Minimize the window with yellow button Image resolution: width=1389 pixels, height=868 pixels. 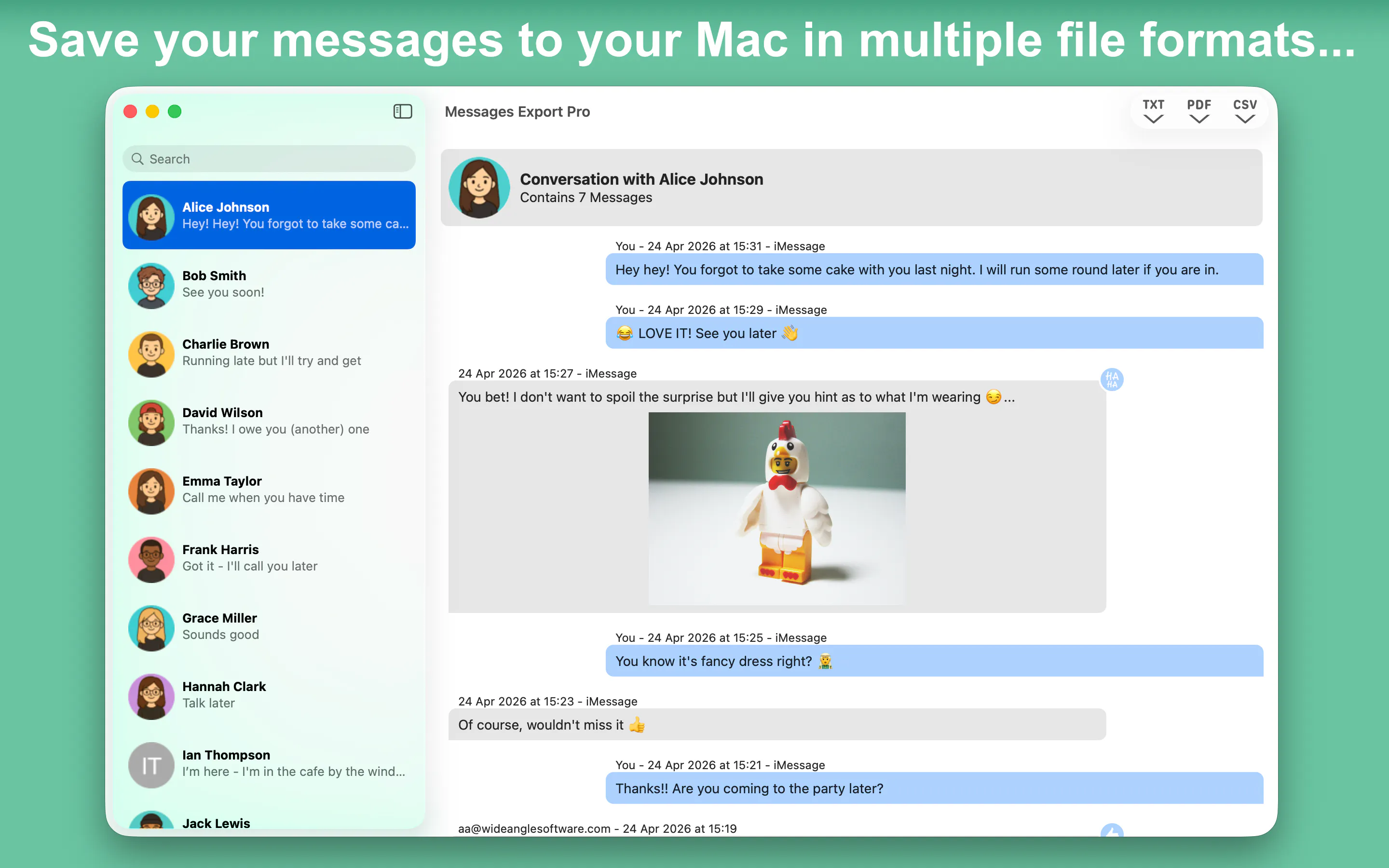152,111
